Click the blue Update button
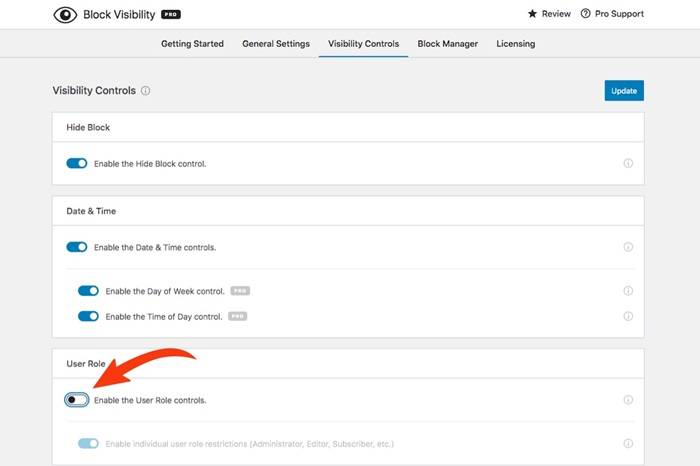Viewport: 700px width, 466px height. [x=624, y=91]
